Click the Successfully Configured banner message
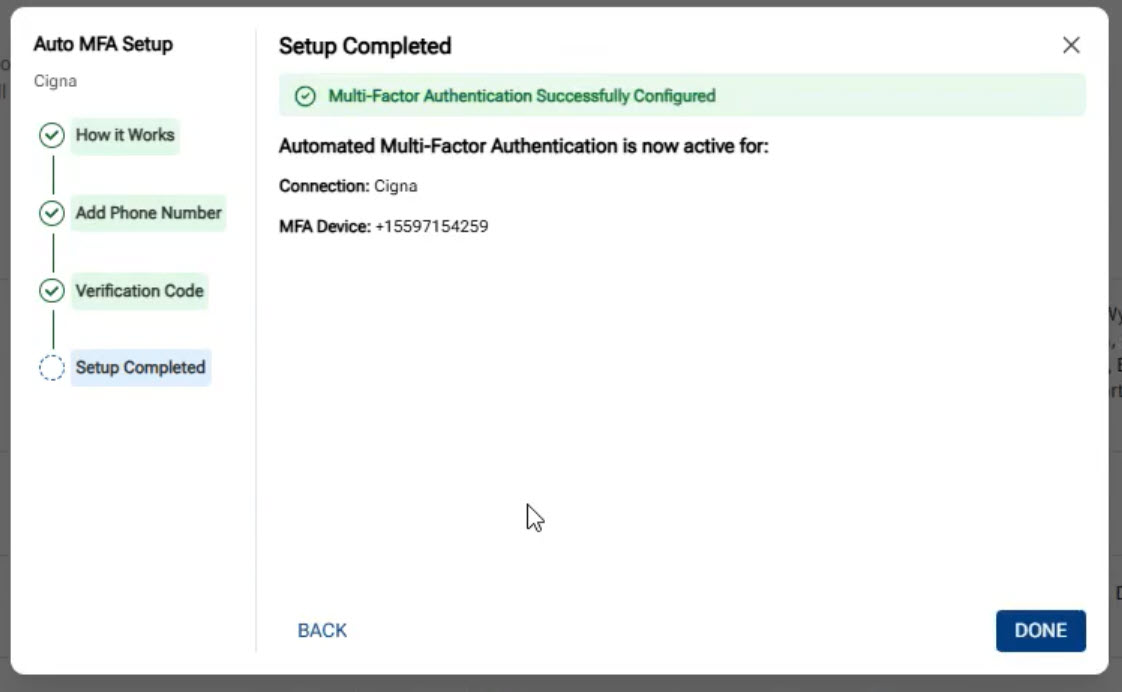Viewport: 1122px width, 692px height. tap(522, 97)
